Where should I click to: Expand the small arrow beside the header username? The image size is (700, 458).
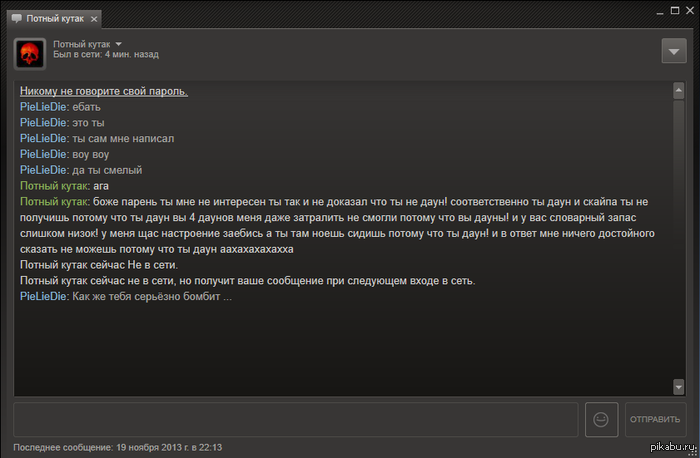tap(118, 45)
